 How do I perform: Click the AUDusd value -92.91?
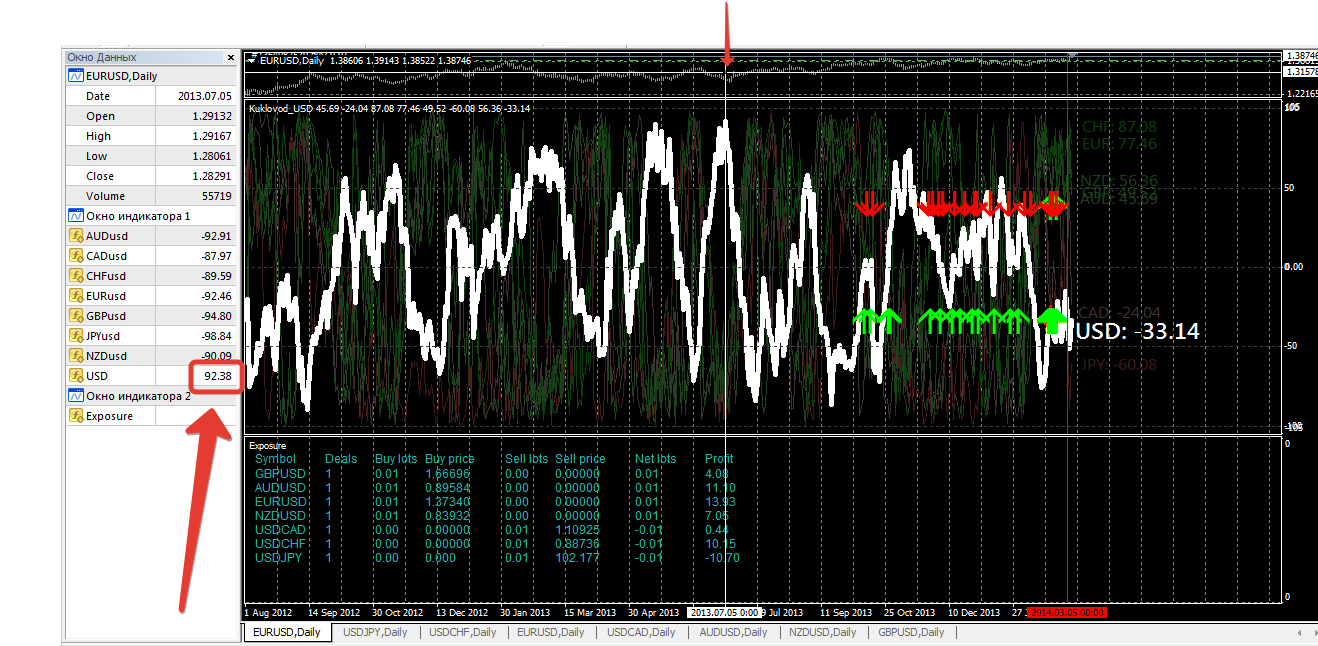point(216,236)
